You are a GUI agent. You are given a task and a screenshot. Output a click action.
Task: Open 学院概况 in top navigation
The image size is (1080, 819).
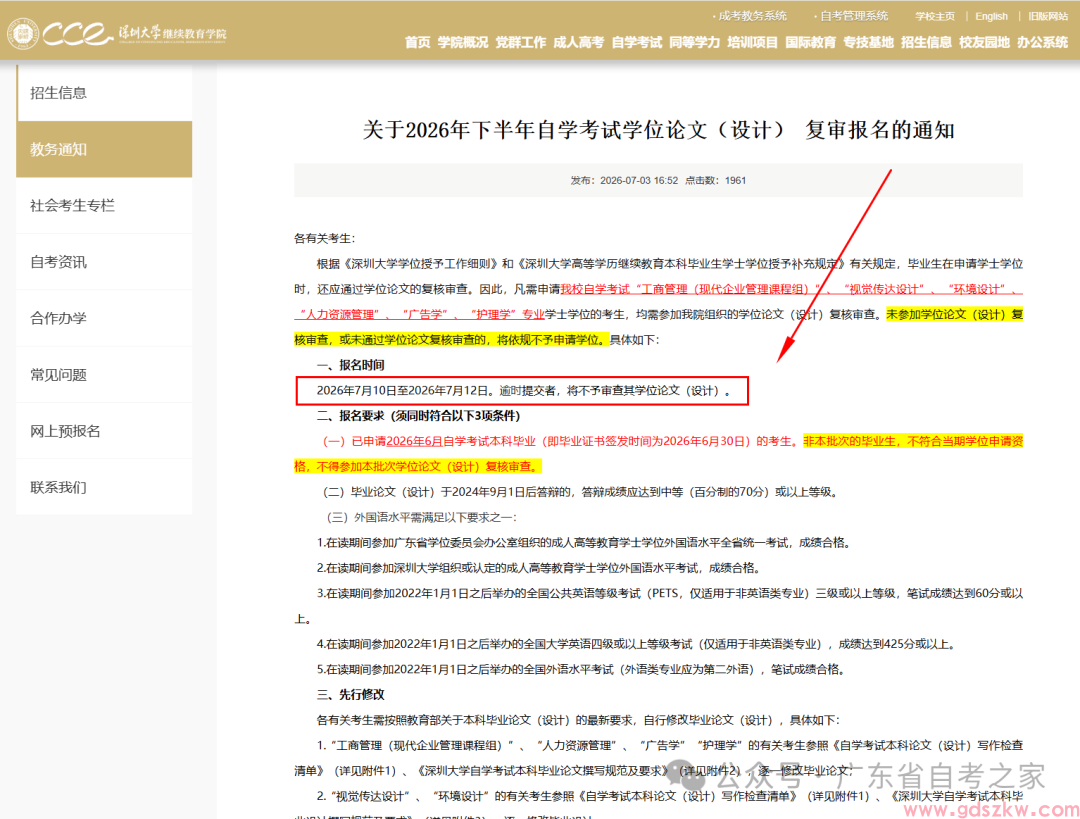[x=463, y=43]
